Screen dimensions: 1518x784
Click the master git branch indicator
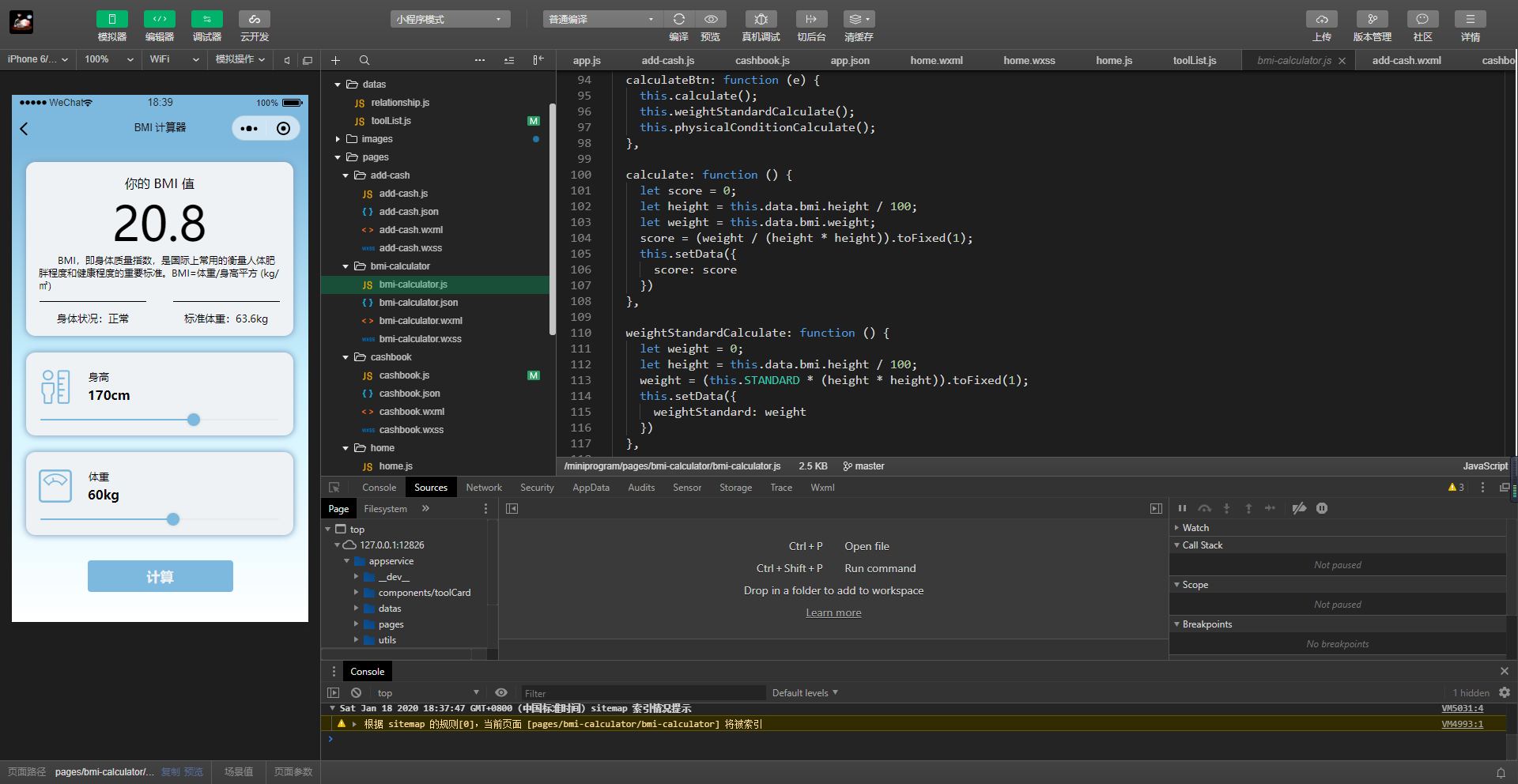pos(863,466)
